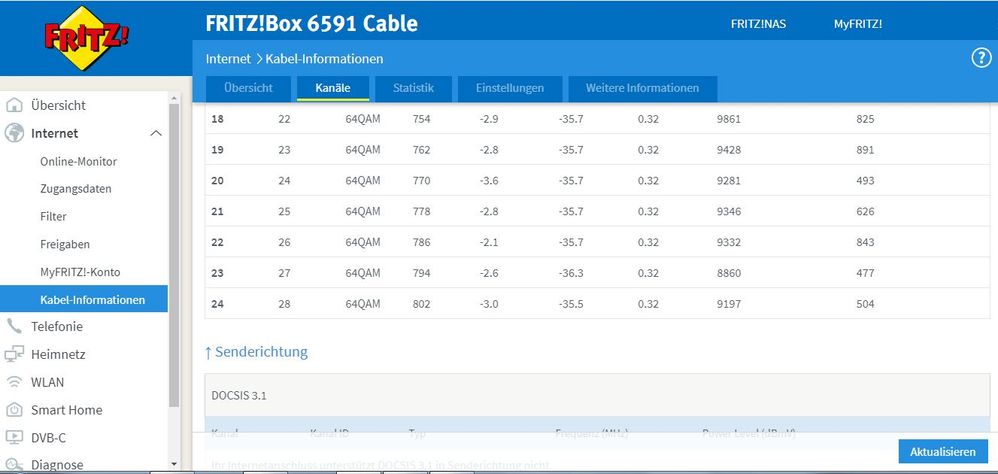Click Kabel-Informationen in the breadcrumb
The image size is (998, 474).
[x=324, y=59]
